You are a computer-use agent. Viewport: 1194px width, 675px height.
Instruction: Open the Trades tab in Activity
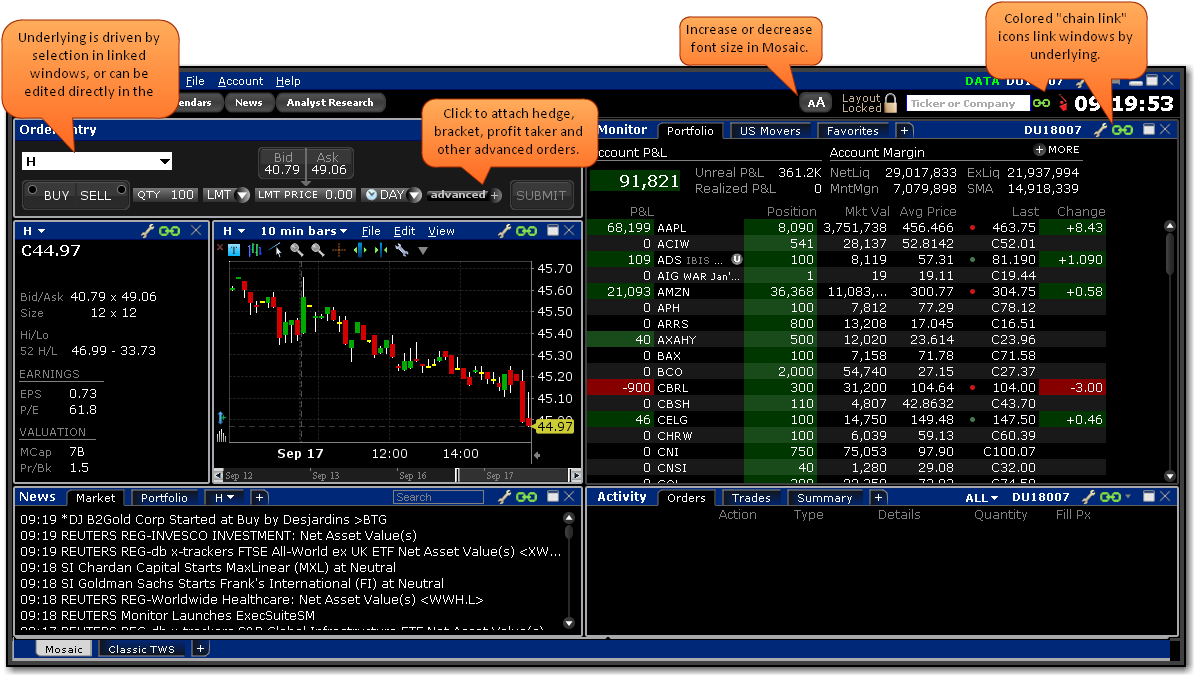[750, 498]
